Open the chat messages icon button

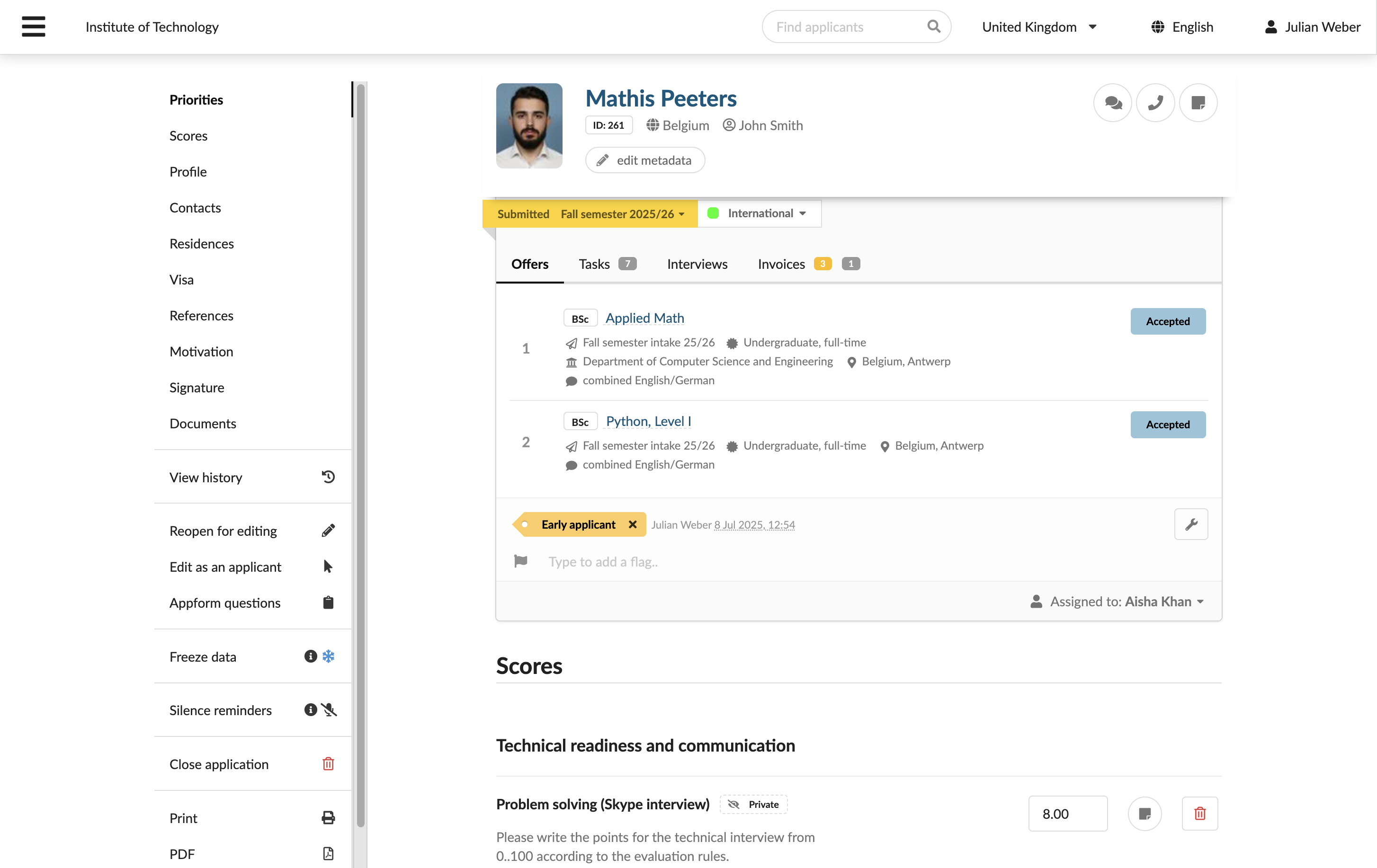[1112, 103]
